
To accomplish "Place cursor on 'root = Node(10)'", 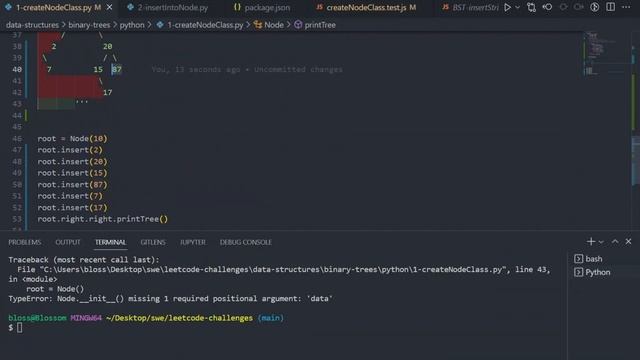I will pos(72,139).
